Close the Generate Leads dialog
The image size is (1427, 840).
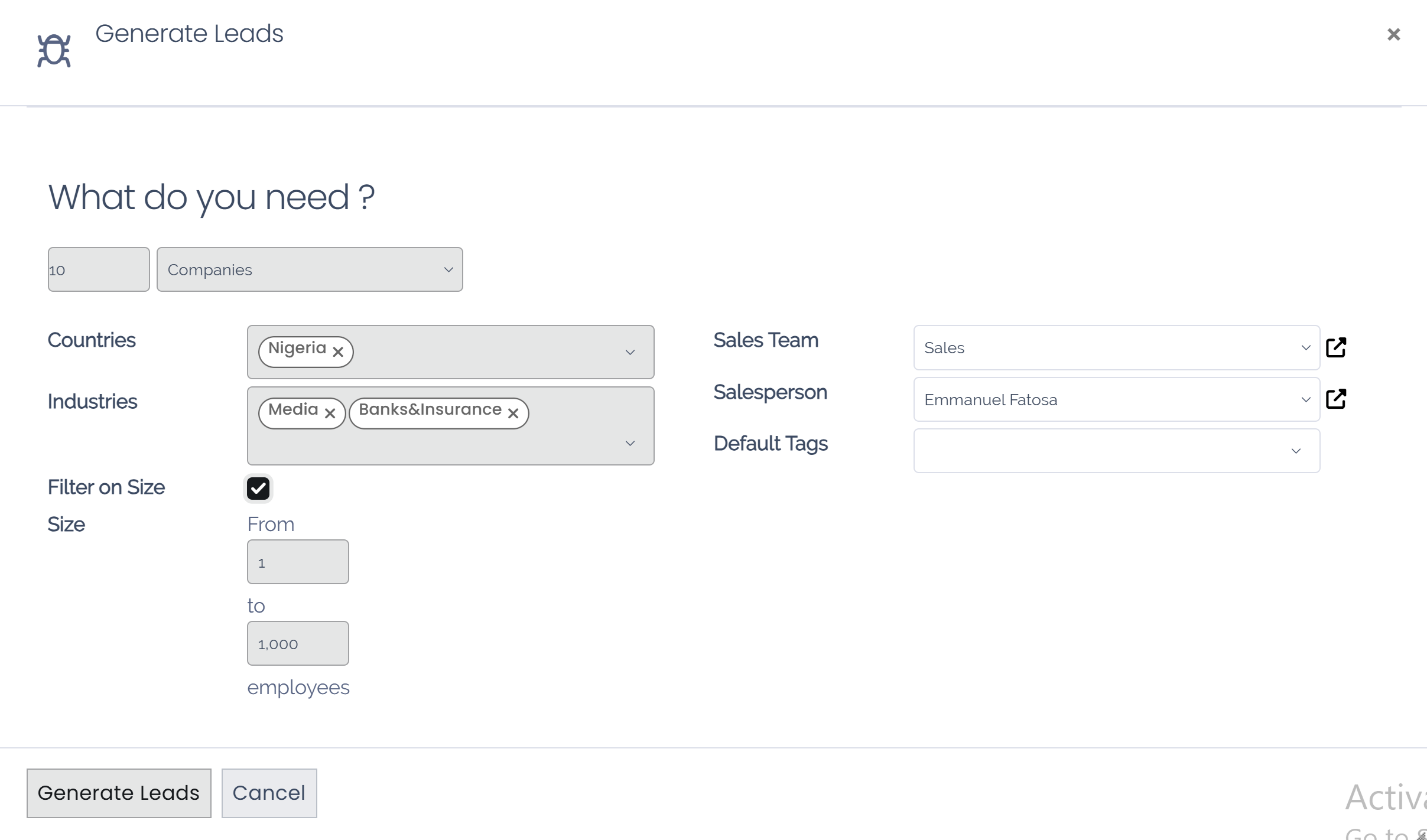[1393, 34]
